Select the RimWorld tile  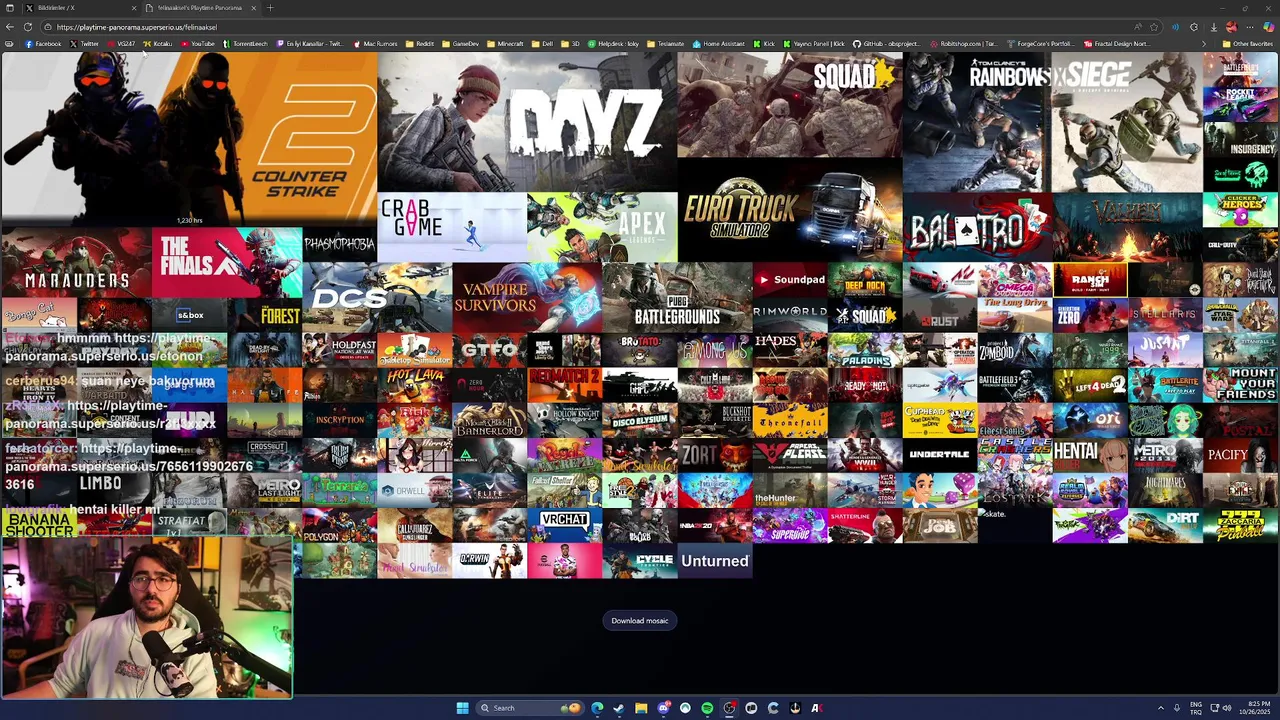tap(790, 314)
